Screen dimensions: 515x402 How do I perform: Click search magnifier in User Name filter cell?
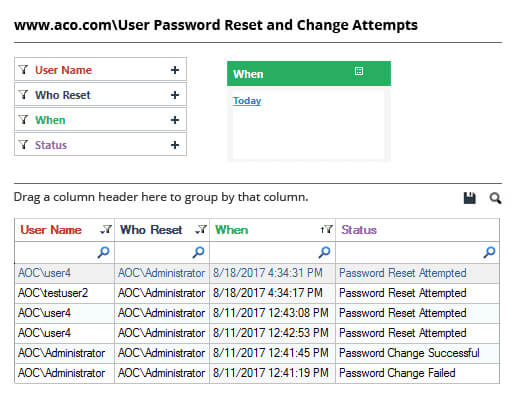tap(103, 252)
